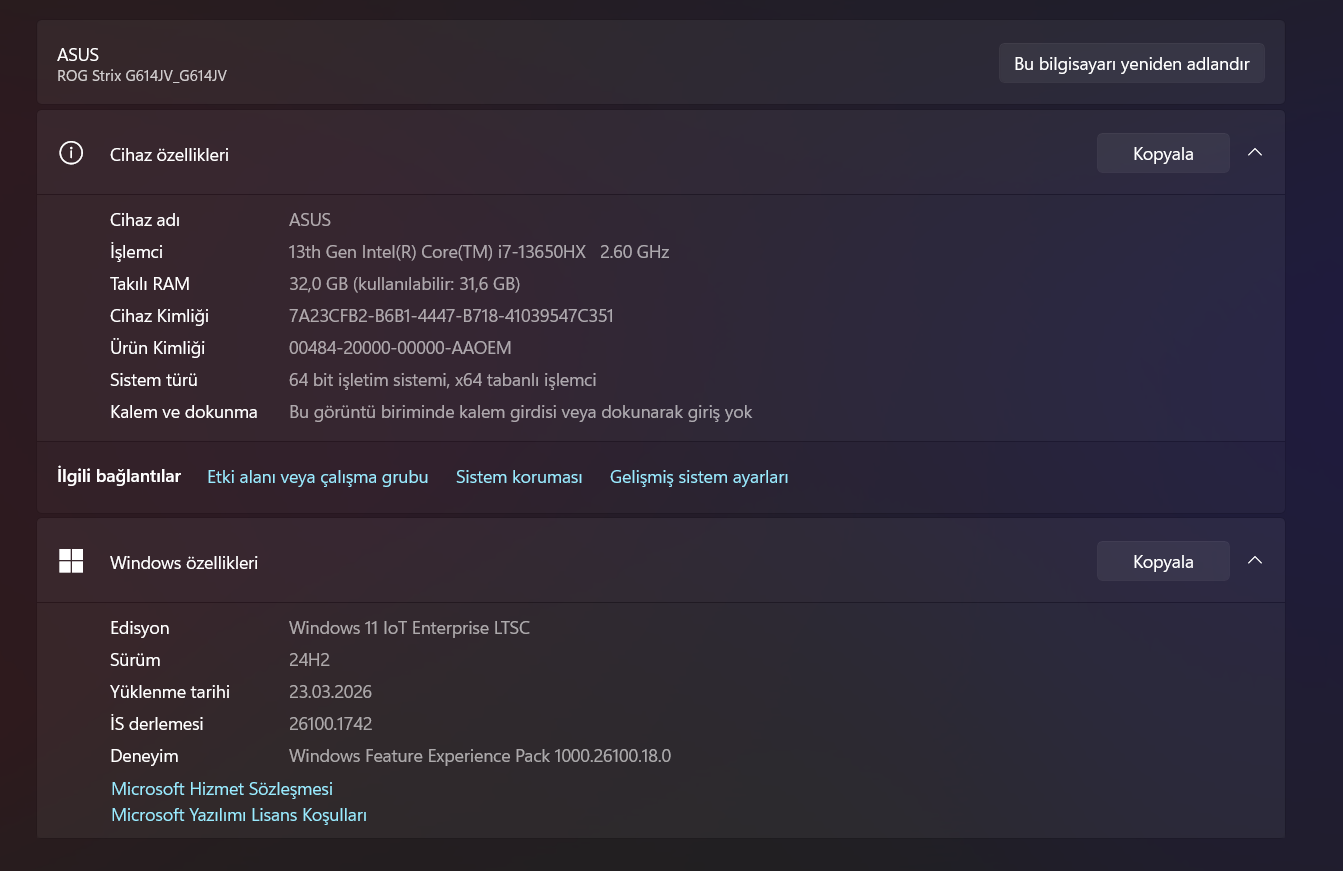Click the İS derlemesi label

[x=157, y=724]
